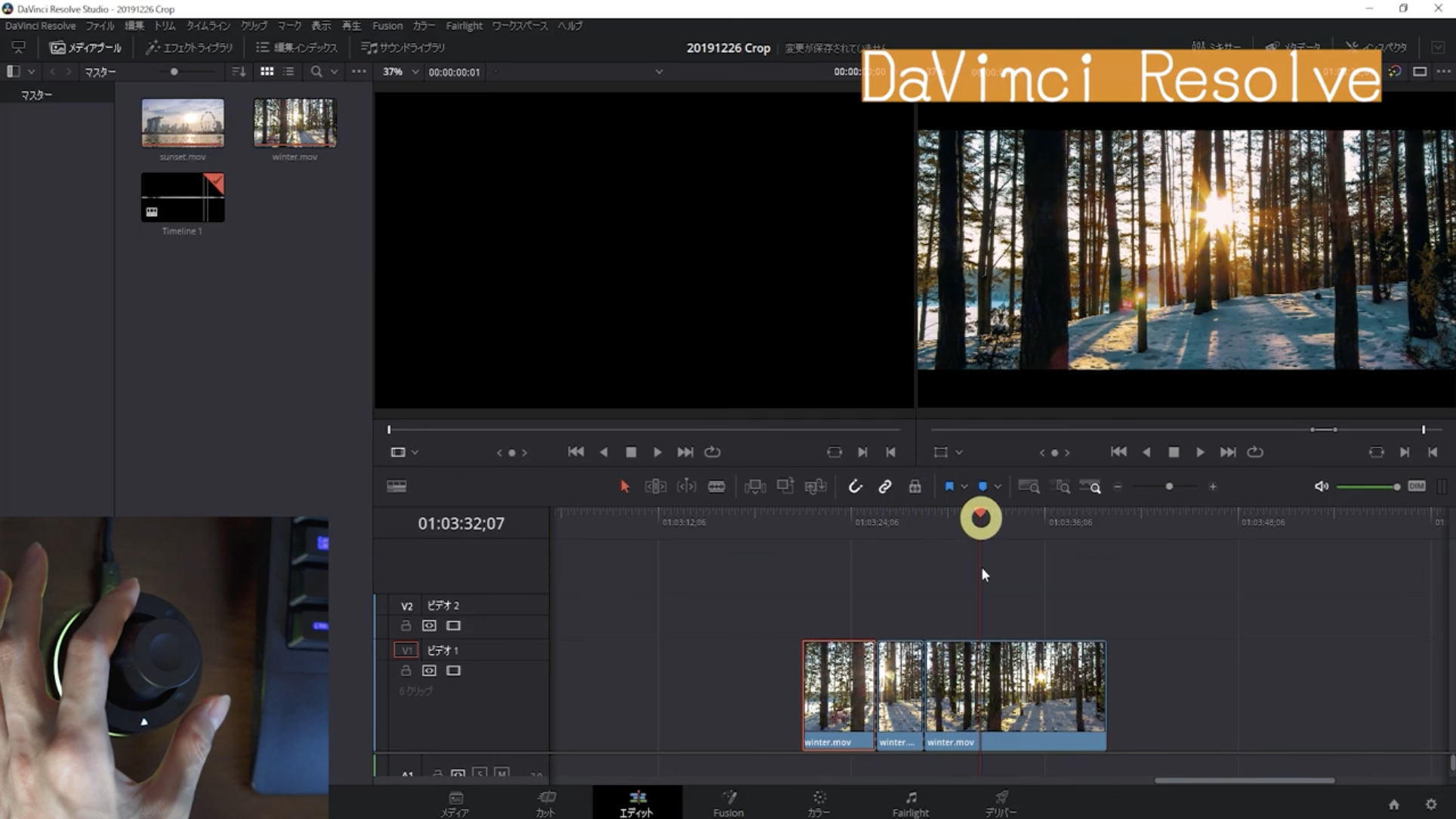Play the timeline viewer forward
Image resolution: width=1456 pixels, height=819 pixels.
(x=1200, y=452)
